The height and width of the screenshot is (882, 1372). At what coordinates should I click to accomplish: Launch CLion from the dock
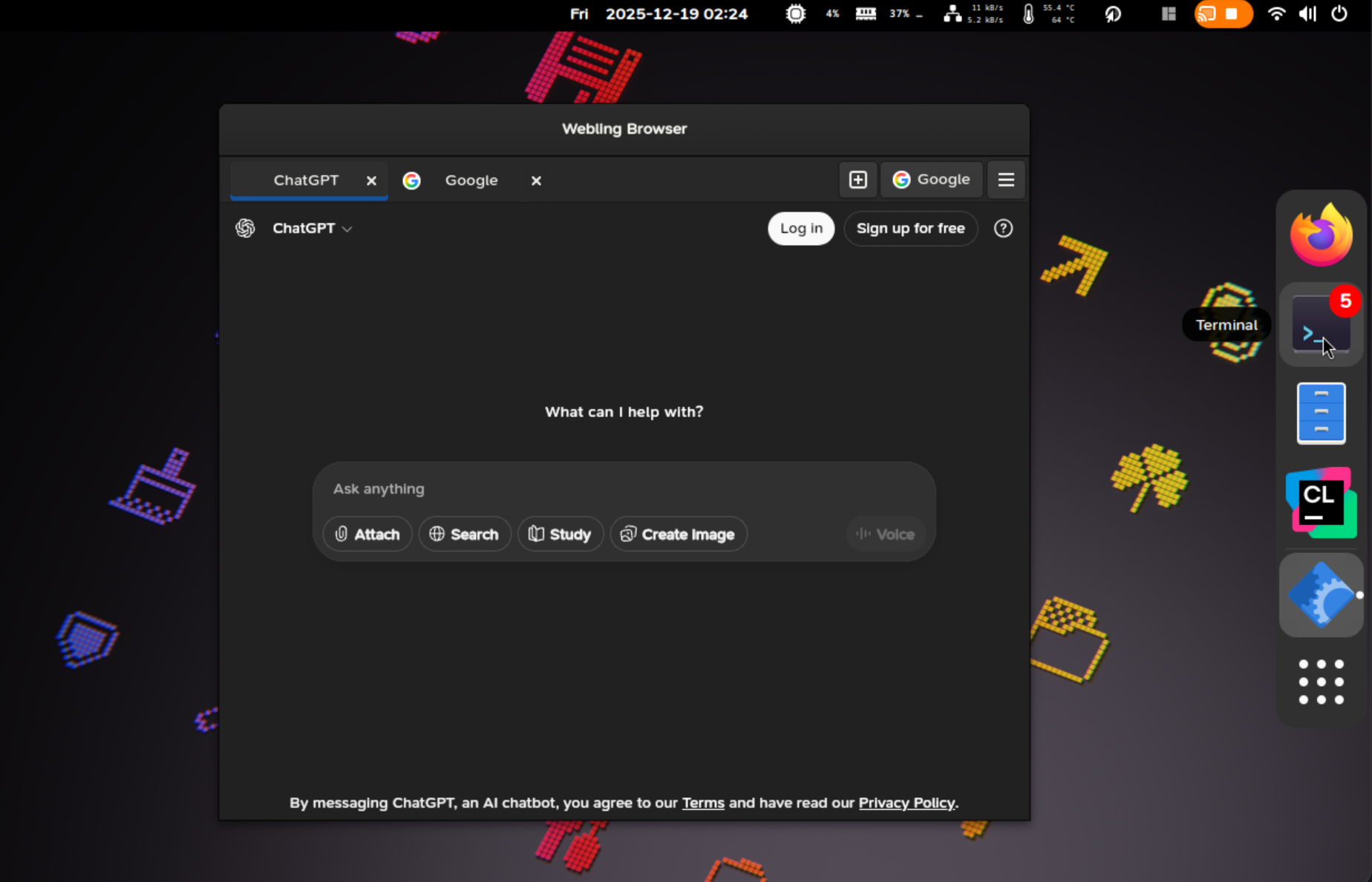coord(1321,503)
